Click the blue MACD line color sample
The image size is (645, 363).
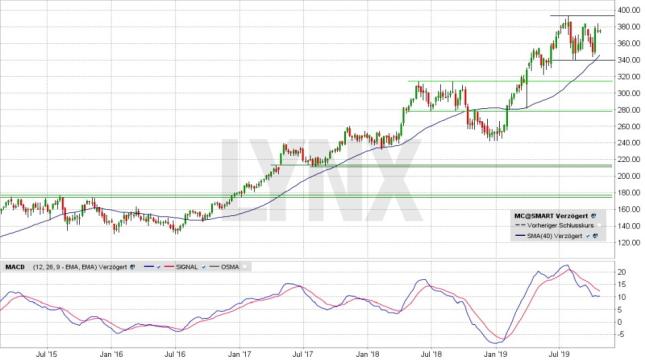coord(149,267)
